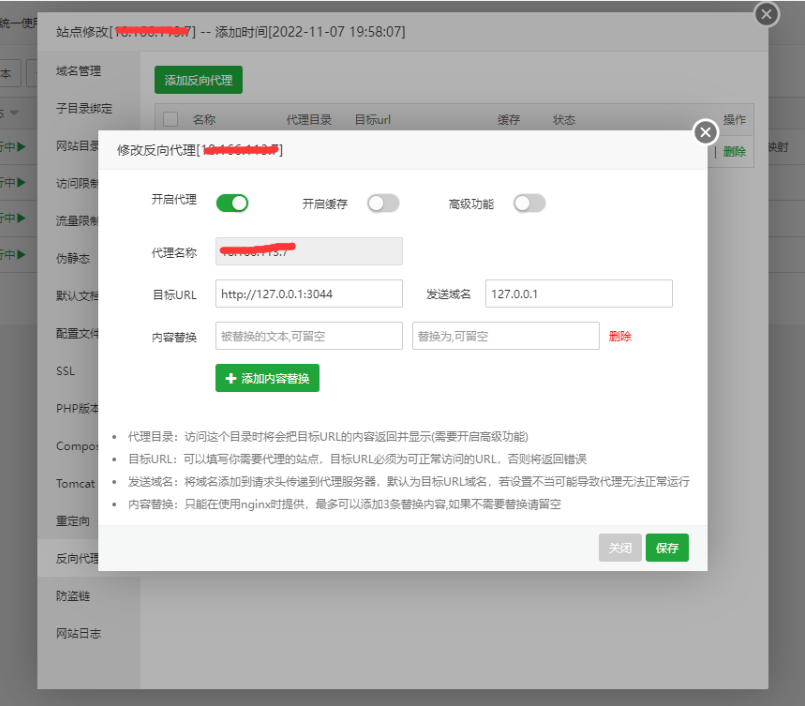Turn on the 高级功能 switch
This screenshot has width=805, height=706.
point(529,203)
